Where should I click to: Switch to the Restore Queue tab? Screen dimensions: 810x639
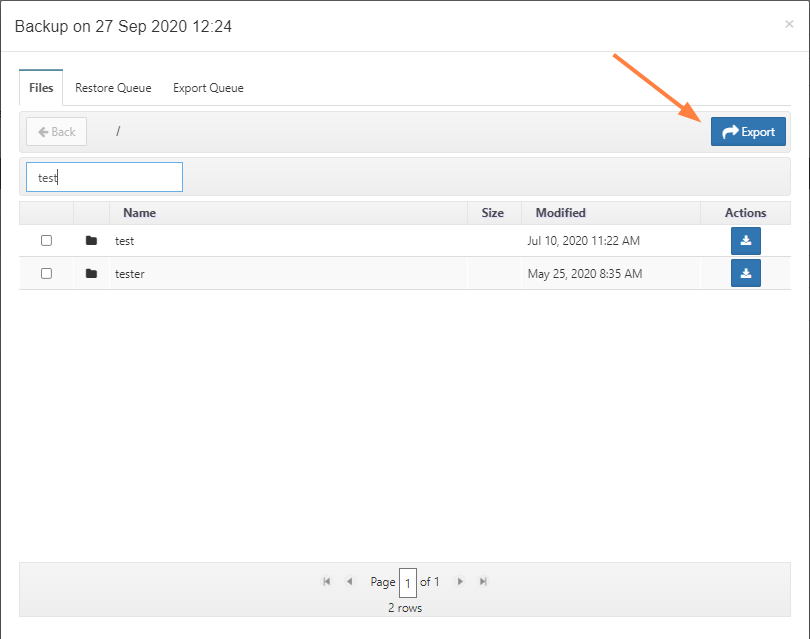(x=113, y=88)
